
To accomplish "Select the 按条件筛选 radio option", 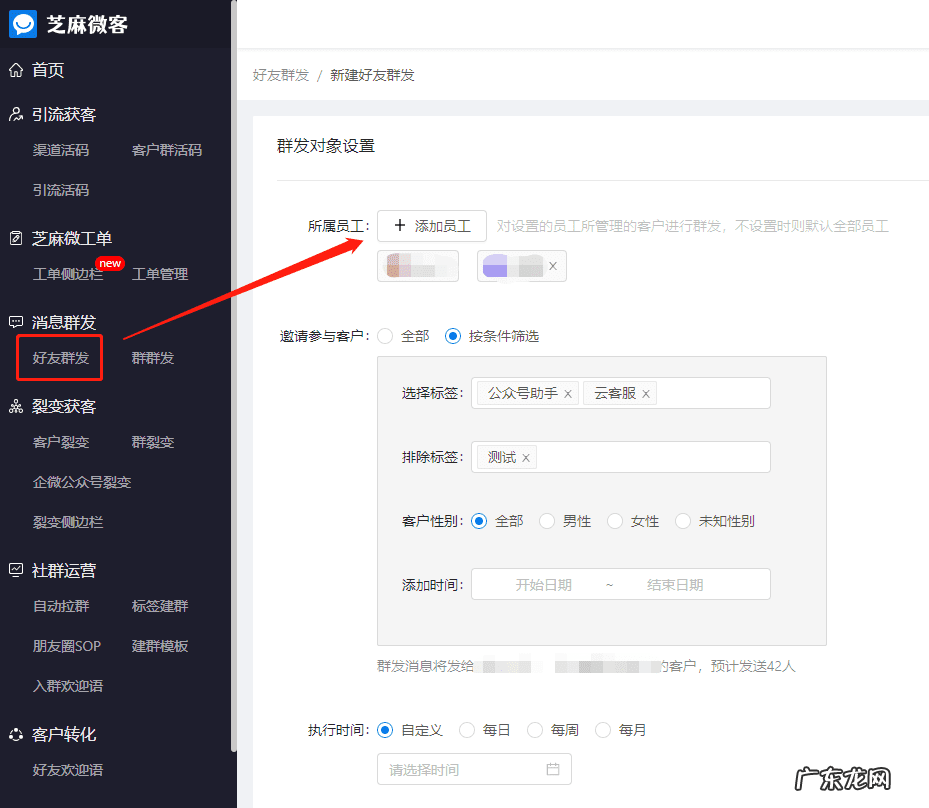I will [x=457, y=336].
